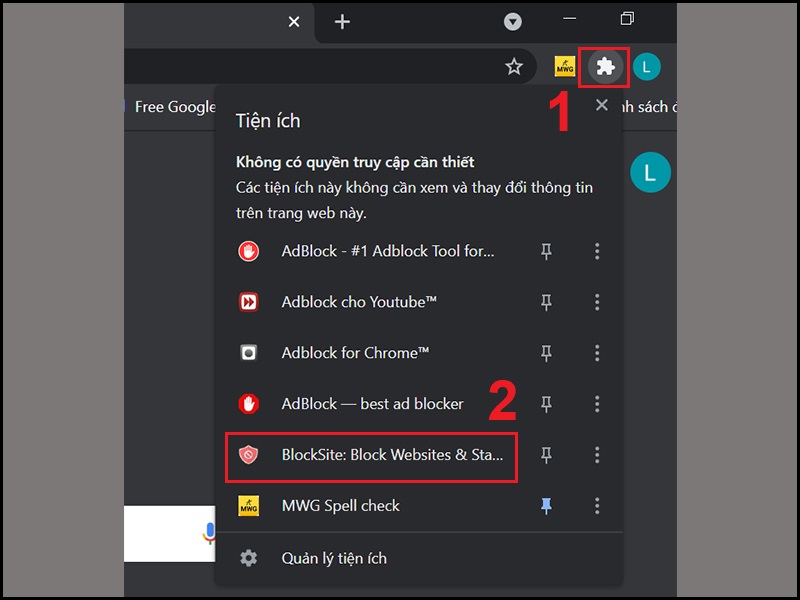Open more options for Adblock for Chrome
800x600 pixels.
[597, 353]
